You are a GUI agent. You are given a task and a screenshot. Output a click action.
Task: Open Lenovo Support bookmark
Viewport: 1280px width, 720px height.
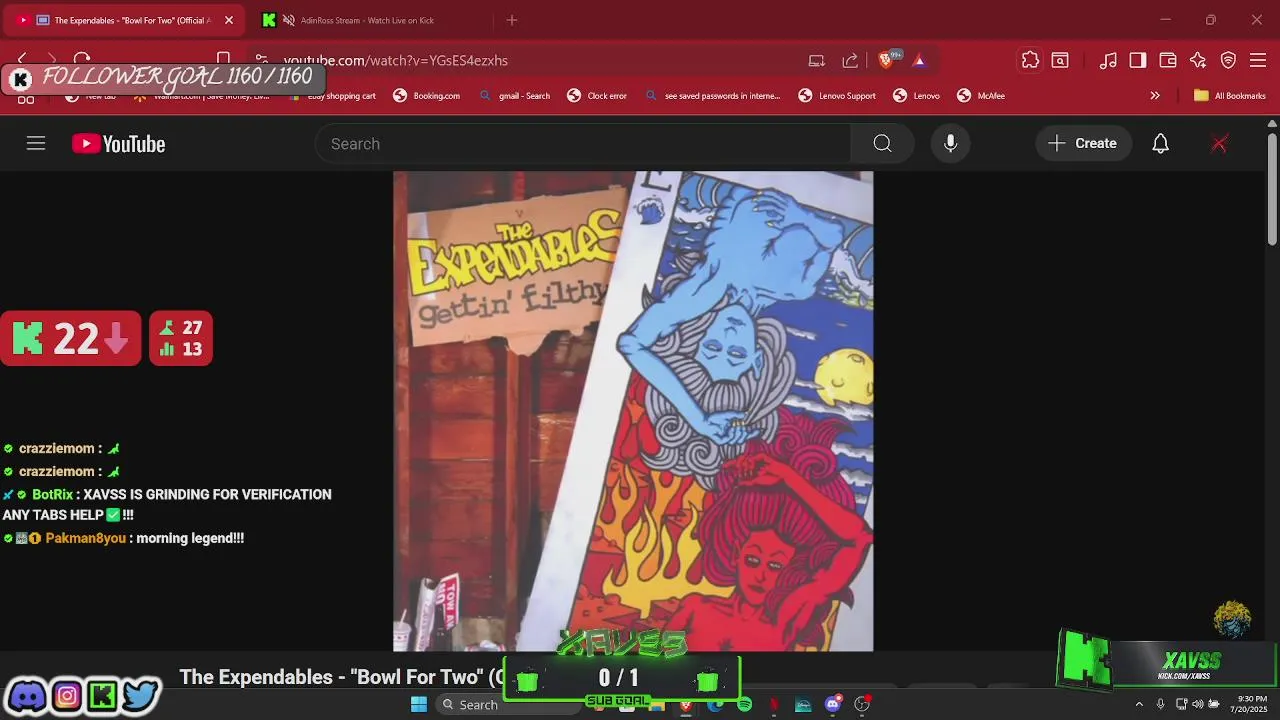(837, 96)
